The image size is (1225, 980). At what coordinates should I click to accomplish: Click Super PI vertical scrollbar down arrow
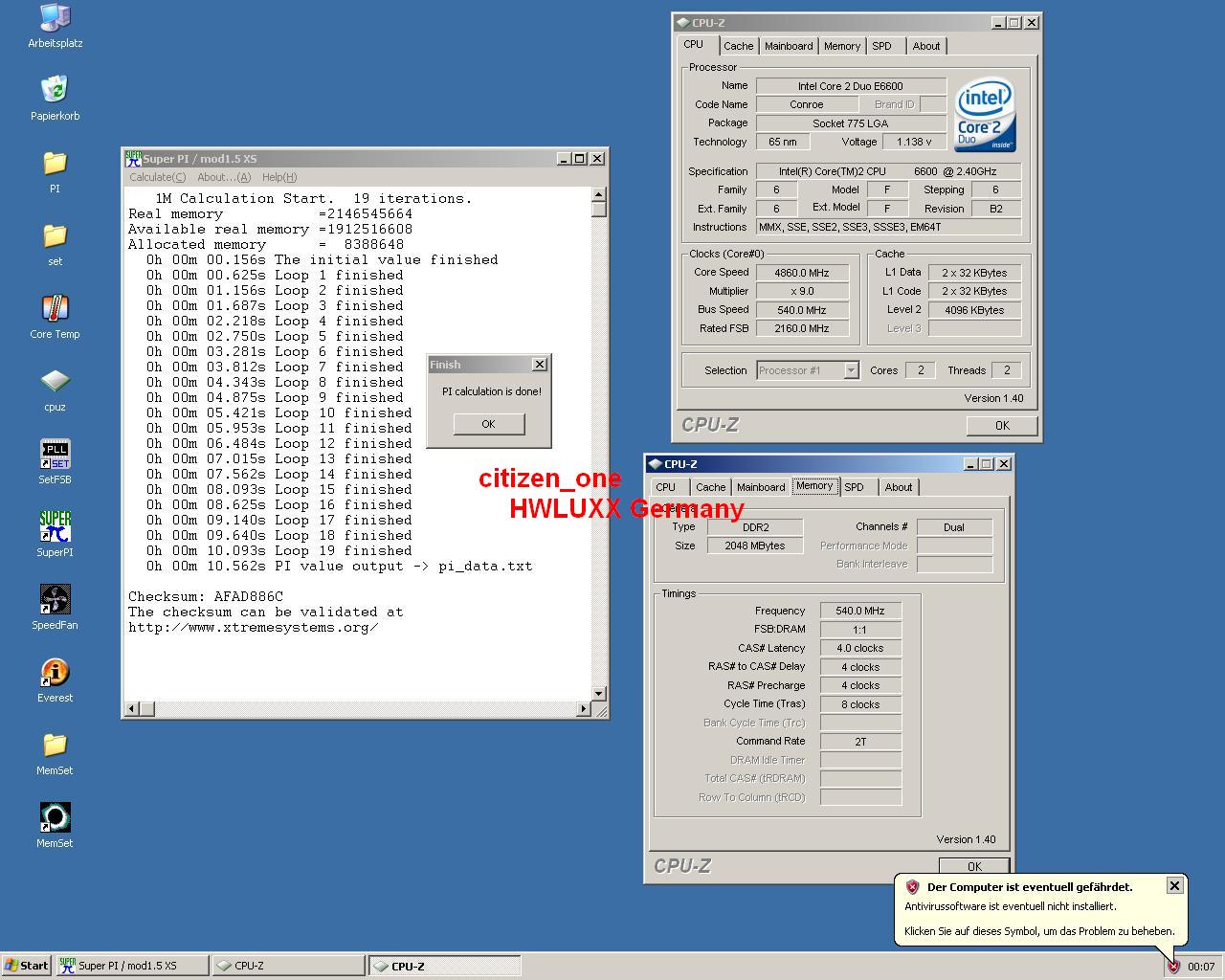(599, 694)
